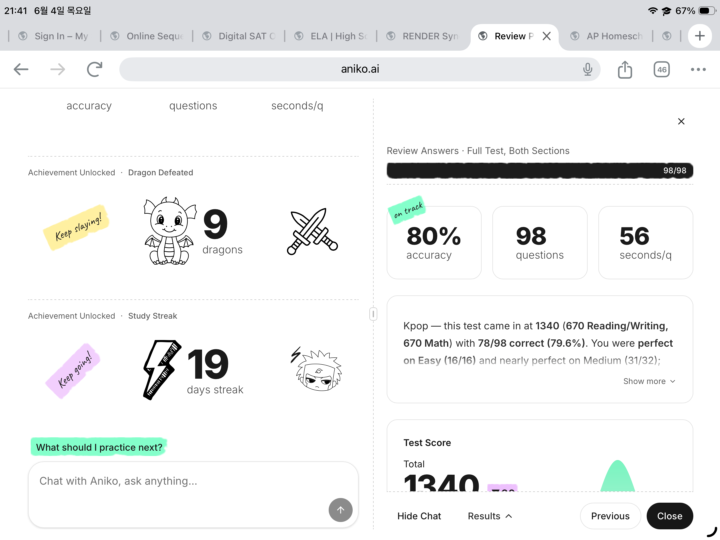This screenshot has height=540, width=720.
Task: Go back with the browser back arrow
Action: [21, 69]
